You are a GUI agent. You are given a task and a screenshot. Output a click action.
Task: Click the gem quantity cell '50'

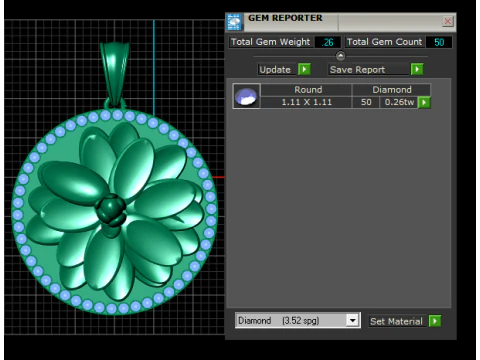point(366,102)
